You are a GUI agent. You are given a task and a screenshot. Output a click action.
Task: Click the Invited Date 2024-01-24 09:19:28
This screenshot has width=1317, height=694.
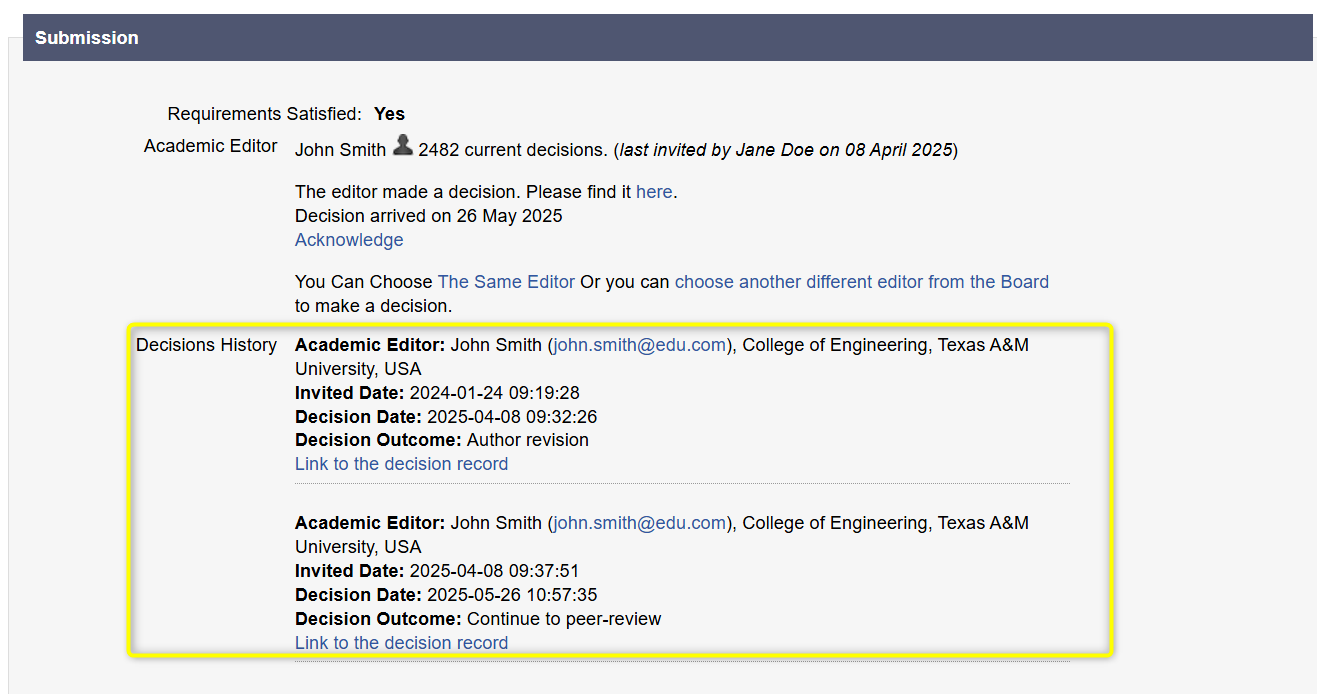point(494,393)
